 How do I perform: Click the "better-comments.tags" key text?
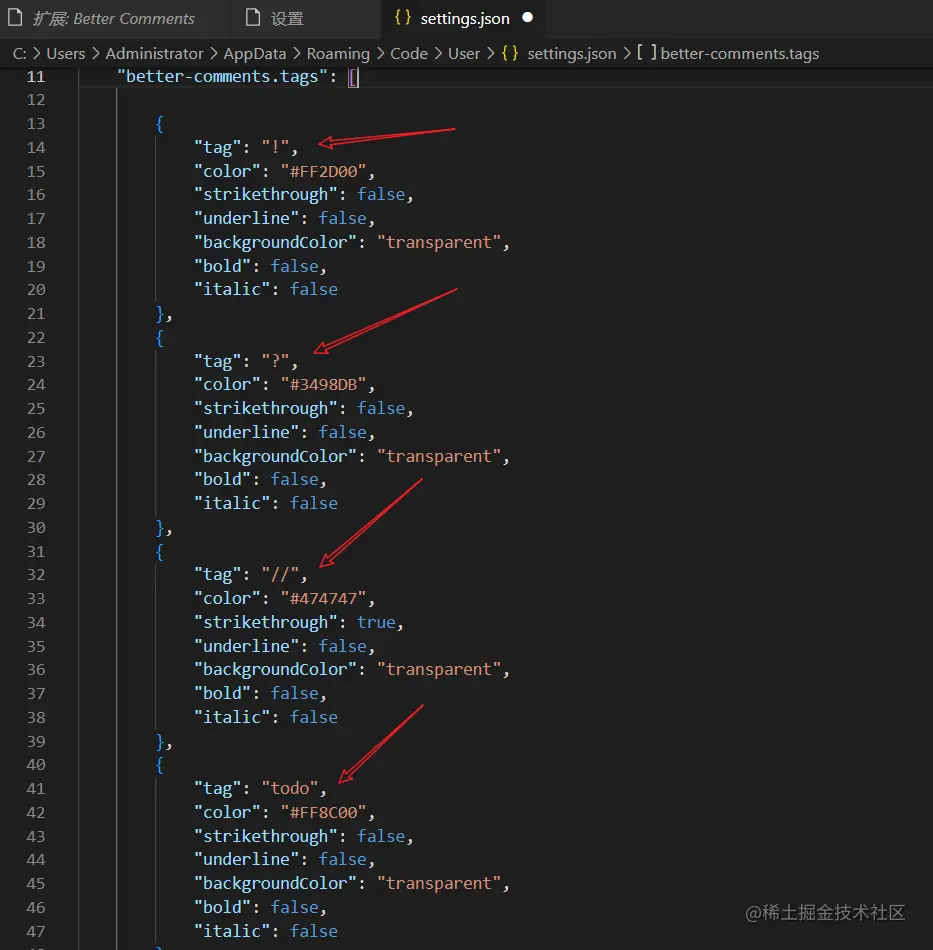point(222,77)
